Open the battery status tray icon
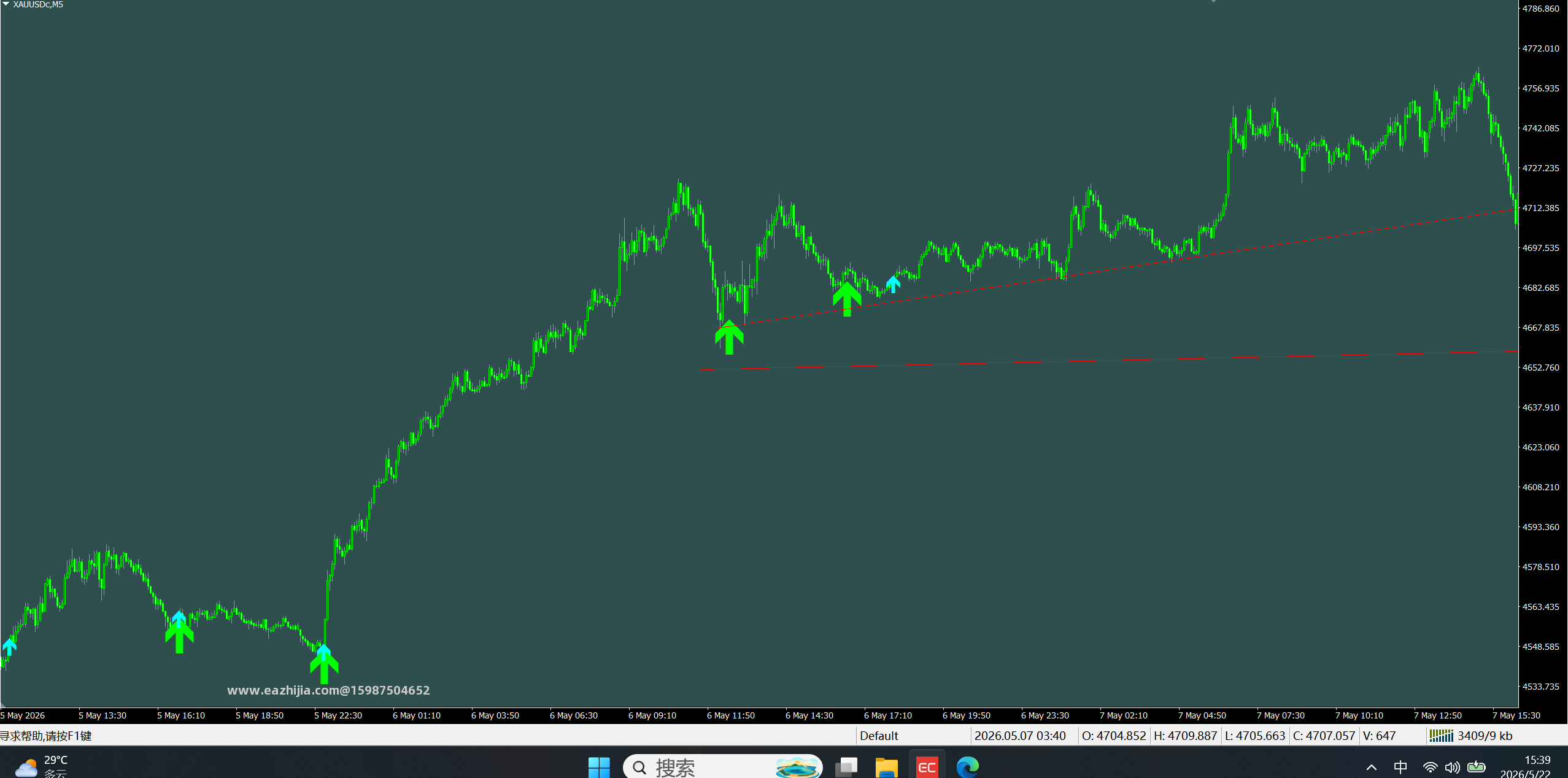Viewport: 1568px width, 778px height. (1476, 767)
